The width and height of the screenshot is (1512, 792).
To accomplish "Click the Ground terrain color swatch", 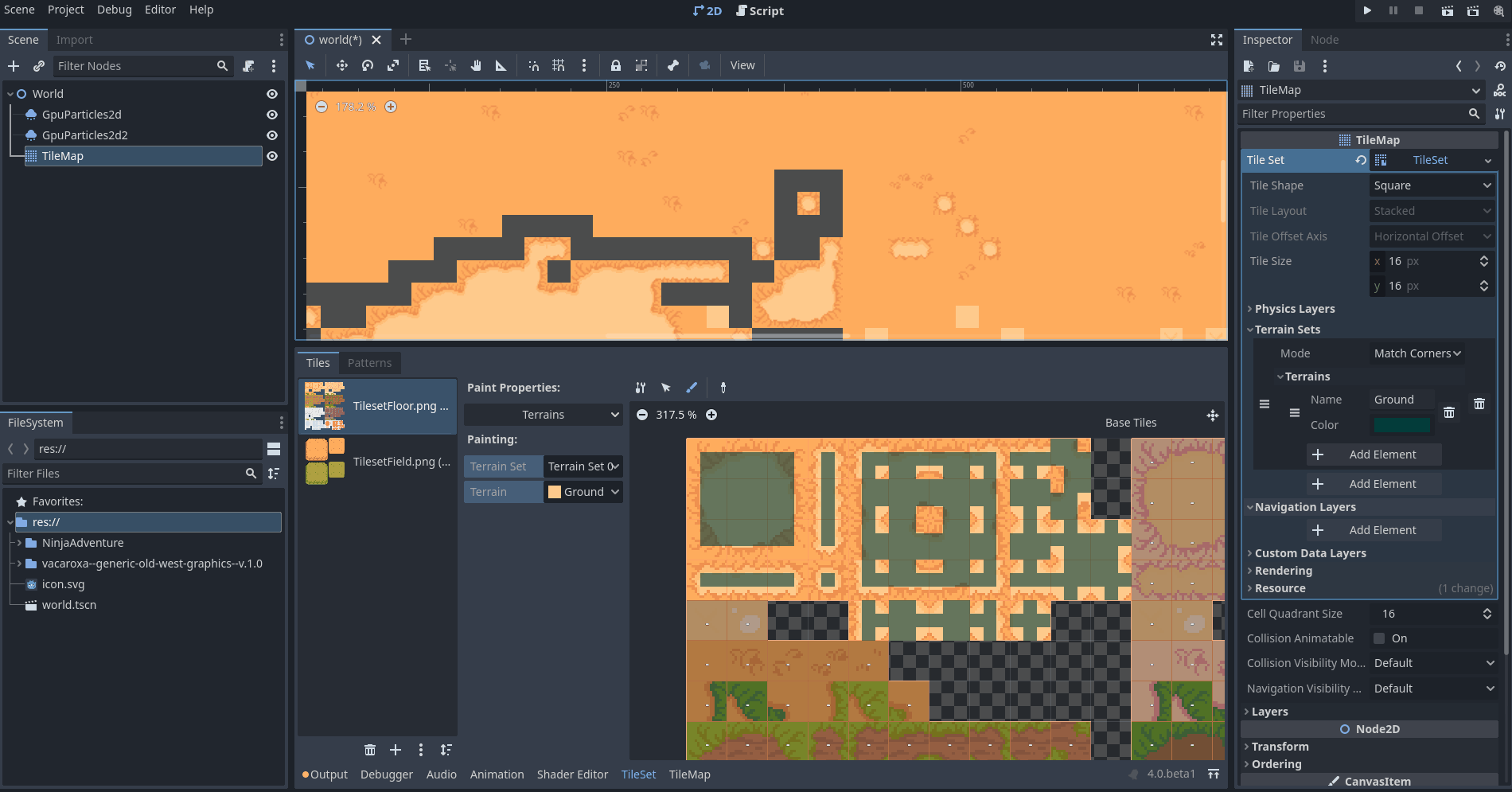I will pos(1402,425).
